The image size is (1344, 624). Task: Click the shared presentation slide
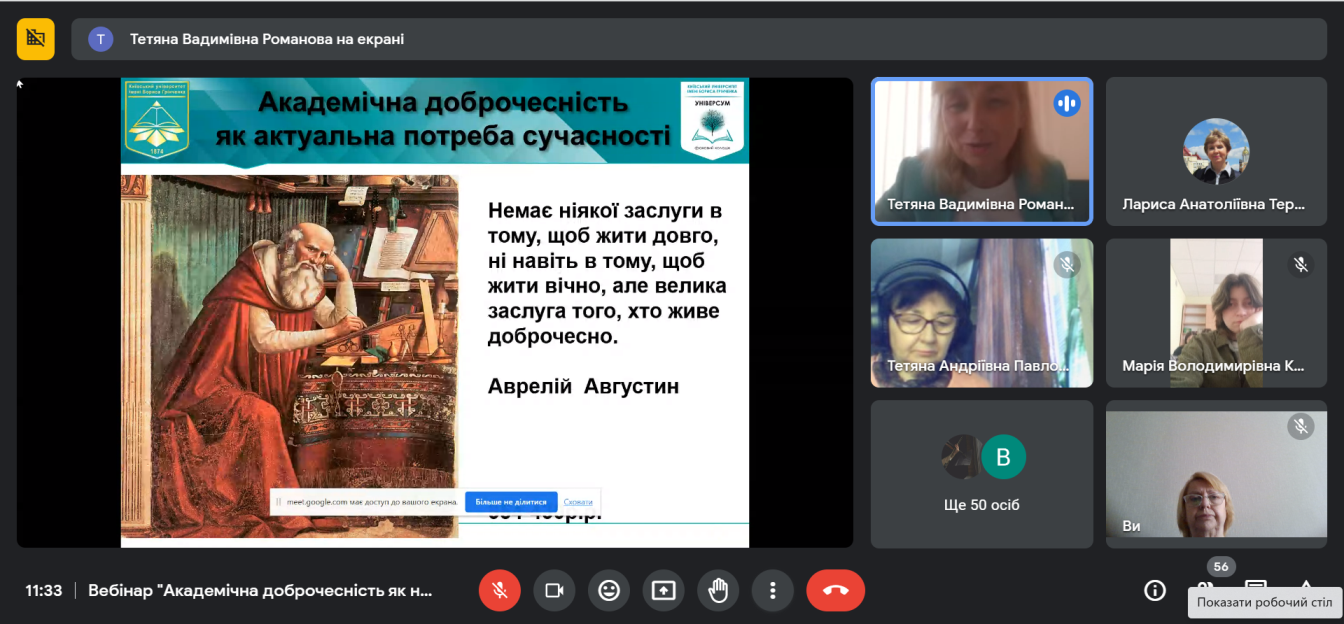(435, 312)
